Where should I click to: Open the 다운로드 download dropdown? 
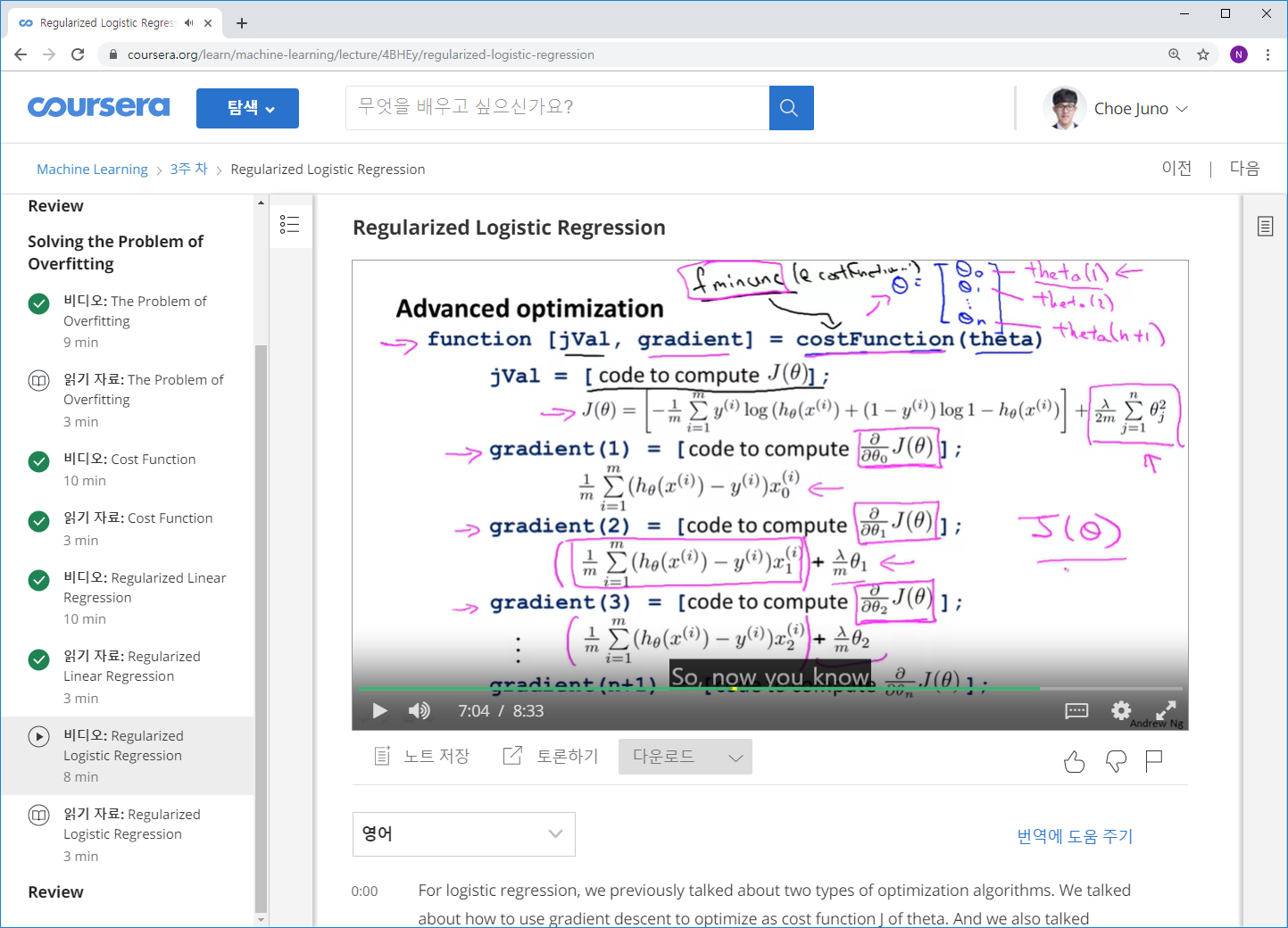pyautogui.click(x=686, y=757)
